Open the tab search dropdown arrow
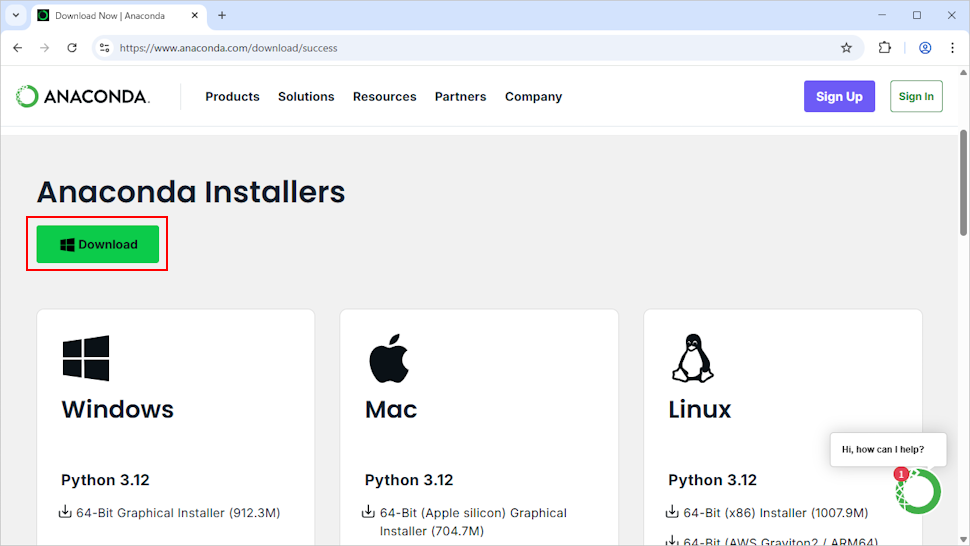Screen dimensions: 970x546 [16, 15]
